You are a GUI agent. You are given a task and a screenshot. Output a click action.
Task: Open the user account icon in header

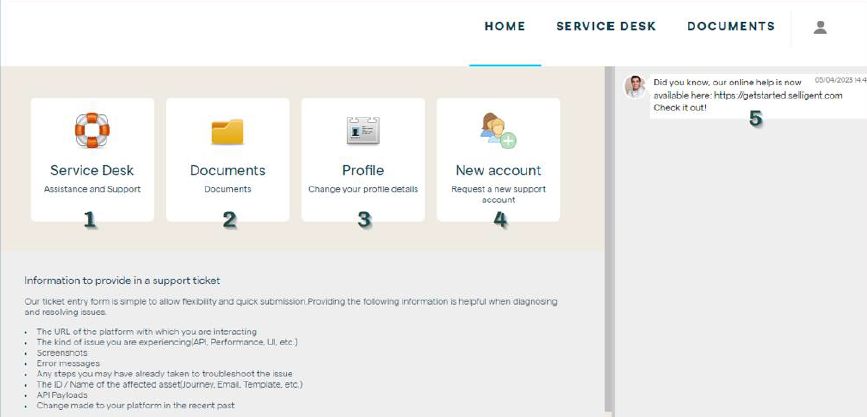820,27
